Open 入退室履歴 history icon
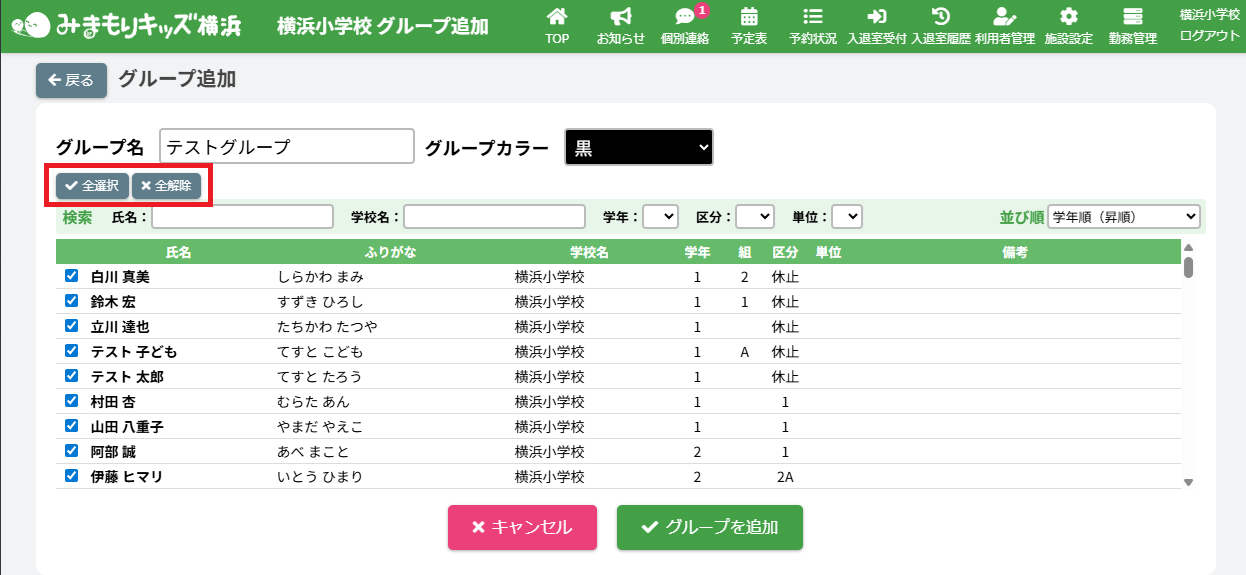The width and height of the screenshot is (1246, 575). [940, 17]
